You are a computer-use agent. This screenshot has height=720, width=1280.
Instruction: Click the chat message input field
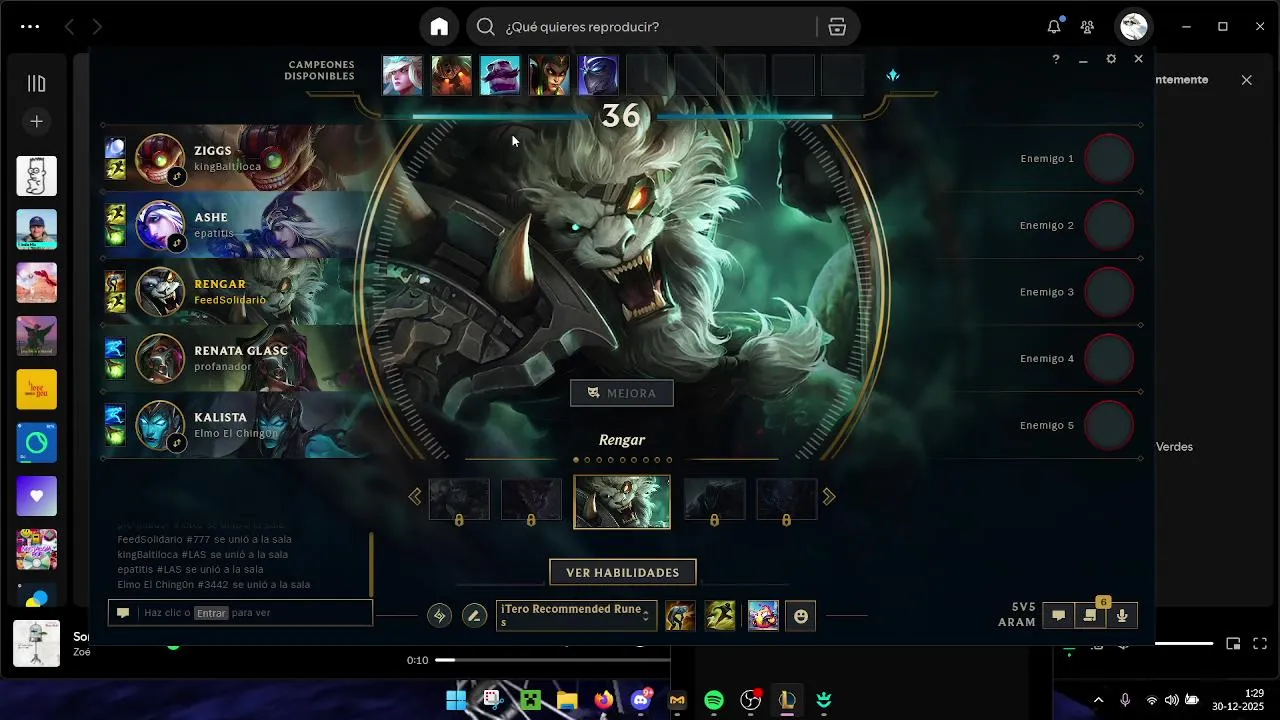pyautogui.click(x=240, y=613)
